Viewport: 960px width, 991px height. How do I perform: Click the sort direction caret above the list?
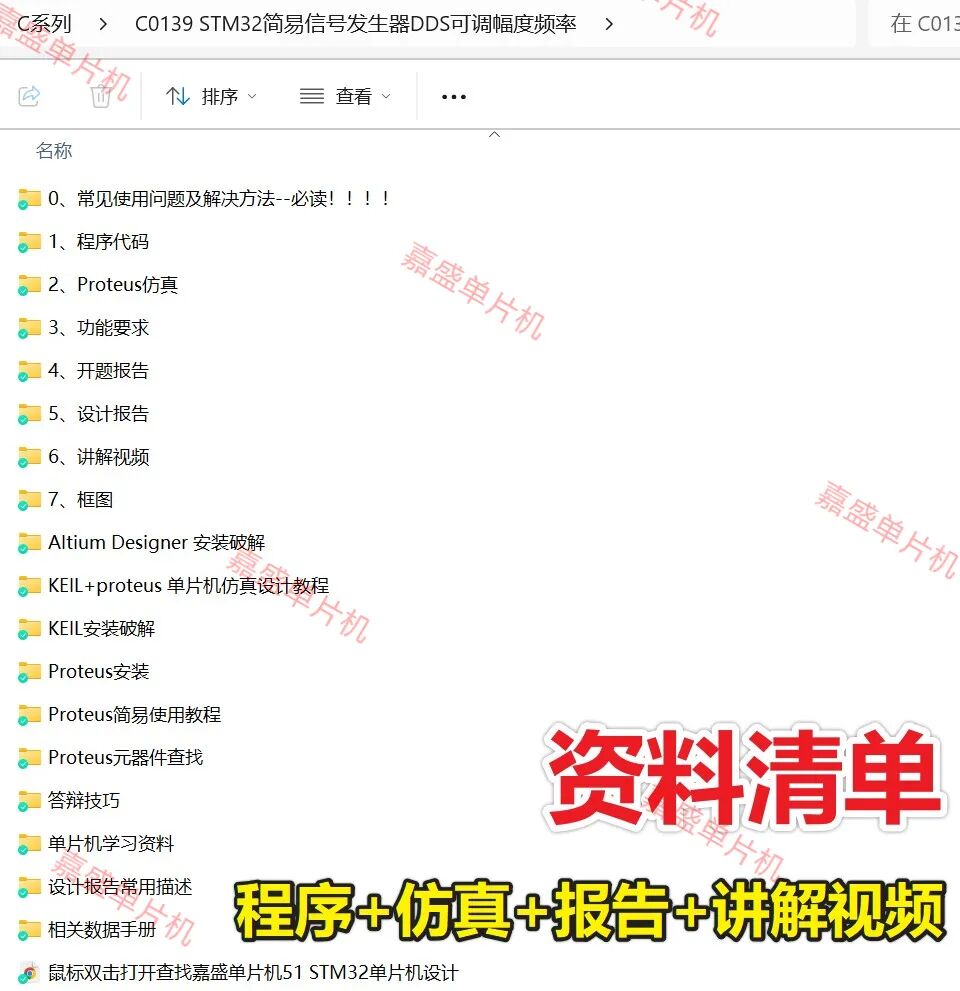495,134
